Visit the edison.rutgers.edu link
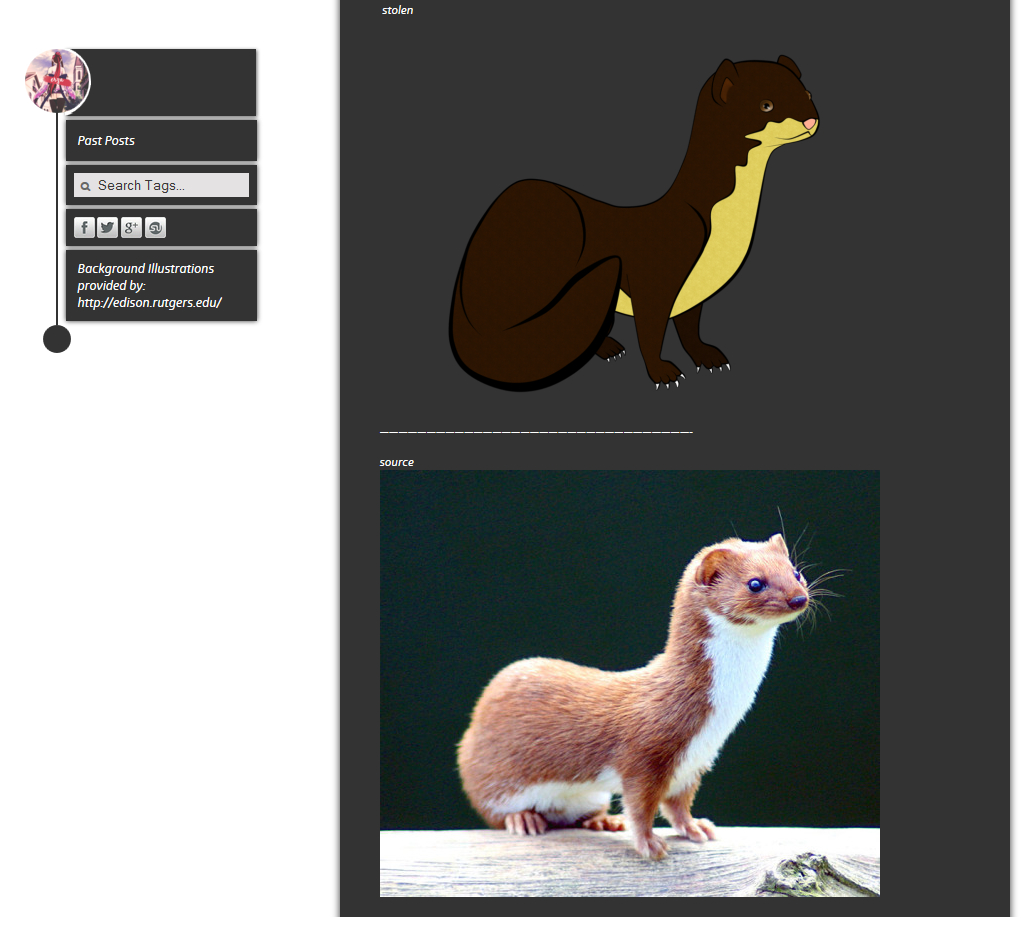Viewport: 1032px width, 936px height. click(x=149, y=303)
